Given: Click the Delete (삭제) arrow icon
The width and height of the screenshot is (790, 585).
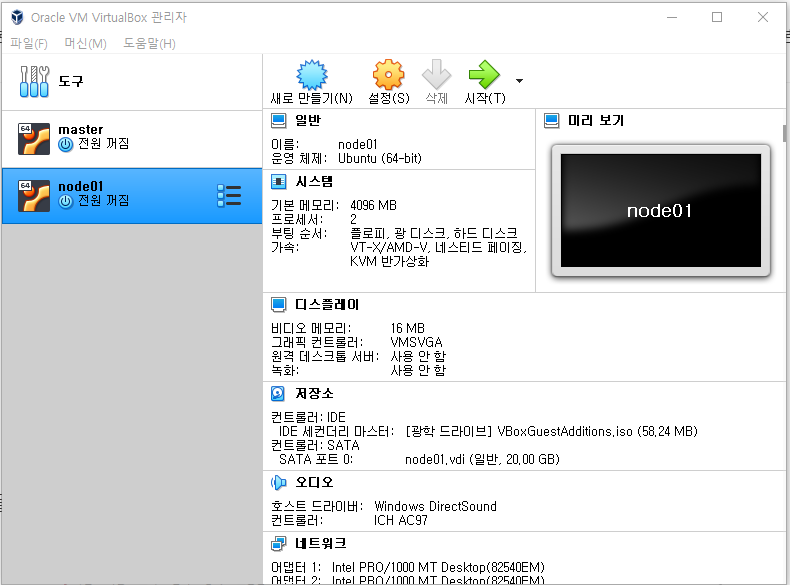Looking at the screenshot, I should pos(436,75).
